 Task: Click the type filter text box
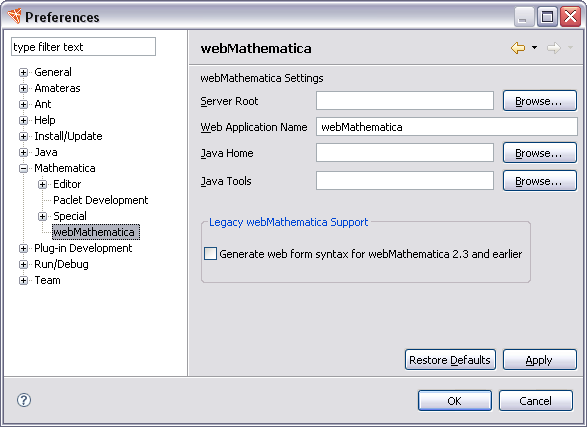(83, 47)
